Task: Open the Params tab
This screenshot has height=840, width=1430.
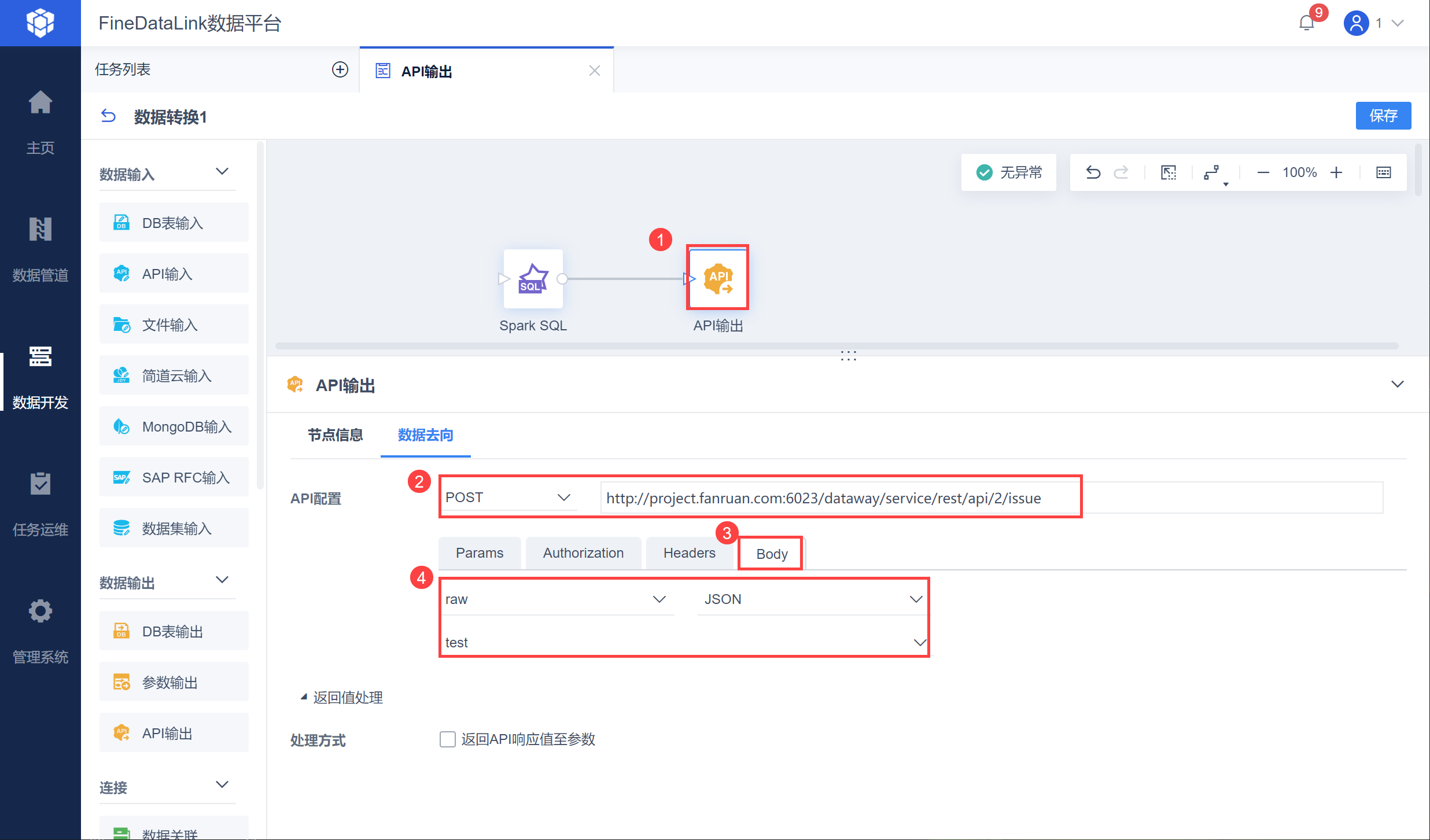Action: click(x=480, y=553)
